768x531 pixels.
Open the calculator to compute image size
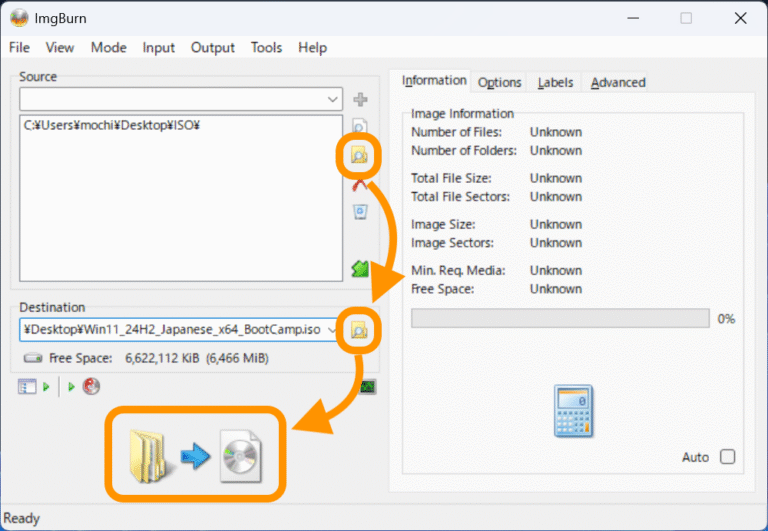pos(574,412)
